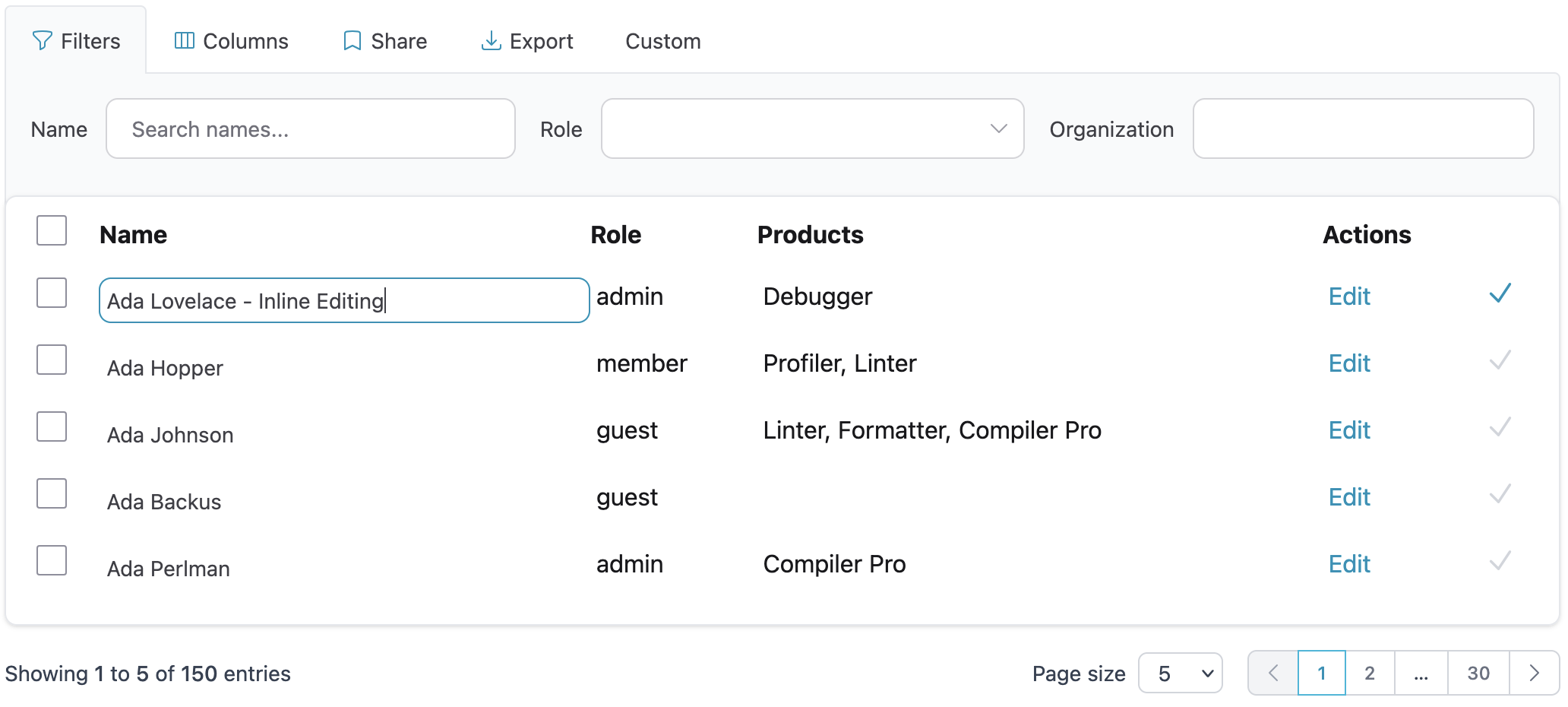Screen dimensions: 1568x707
Task: Tick the Ada Backus row checkbox
Action: (52, 493)
